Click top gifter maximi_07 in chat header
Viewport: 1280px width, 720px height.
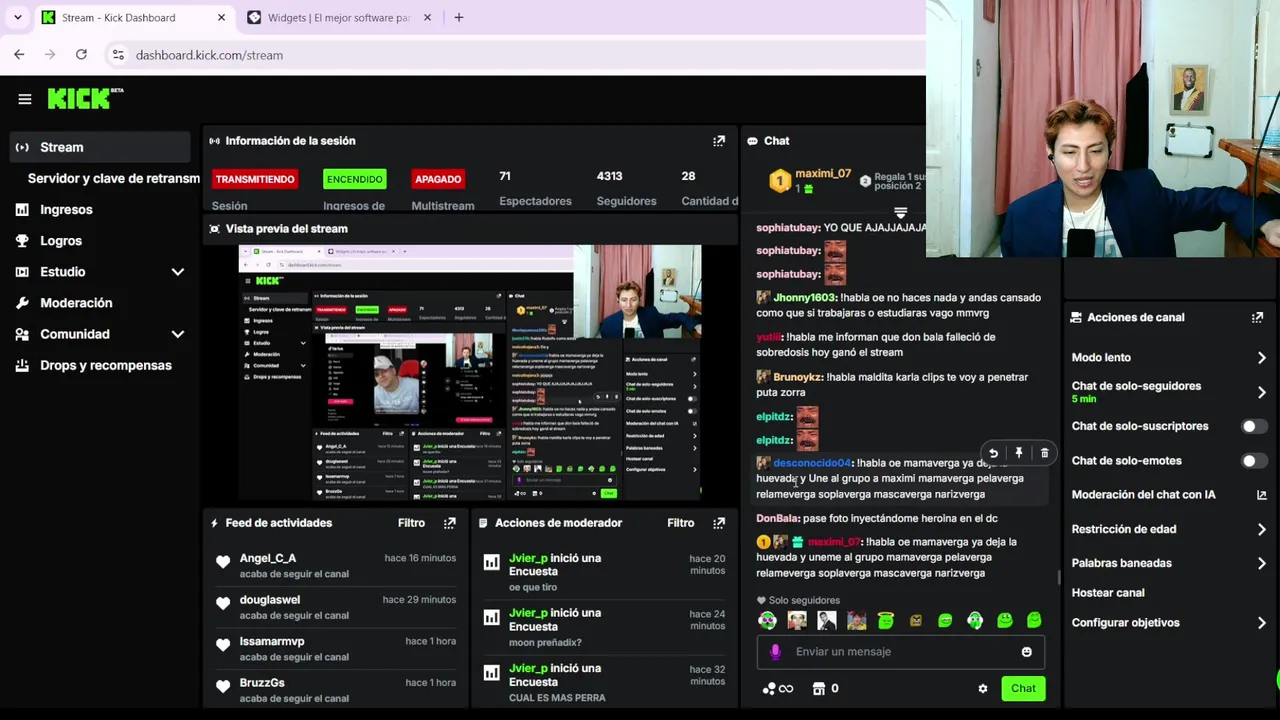click(x=823, y=174)
